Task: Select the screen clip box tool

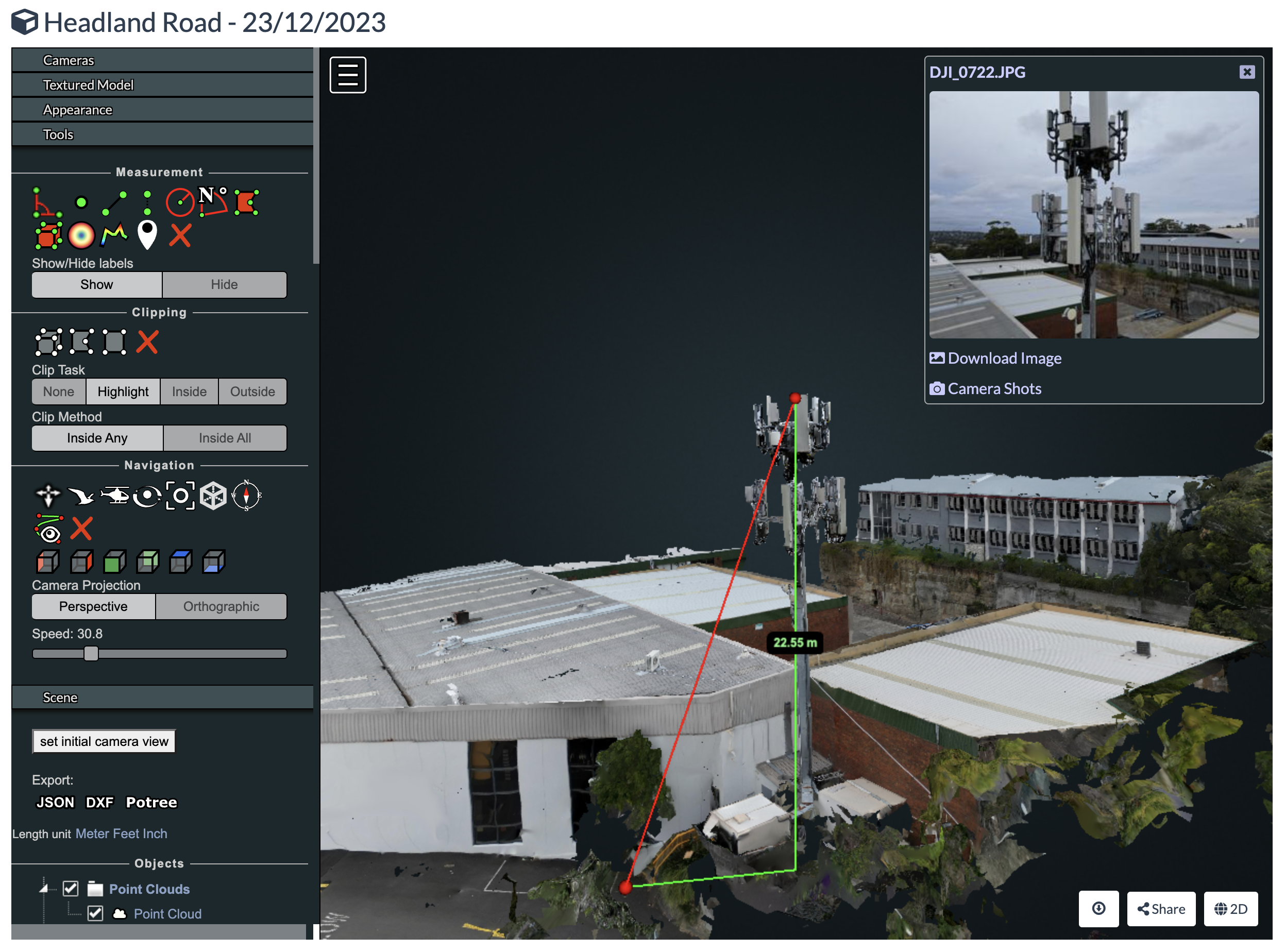Action: (114, 342)
